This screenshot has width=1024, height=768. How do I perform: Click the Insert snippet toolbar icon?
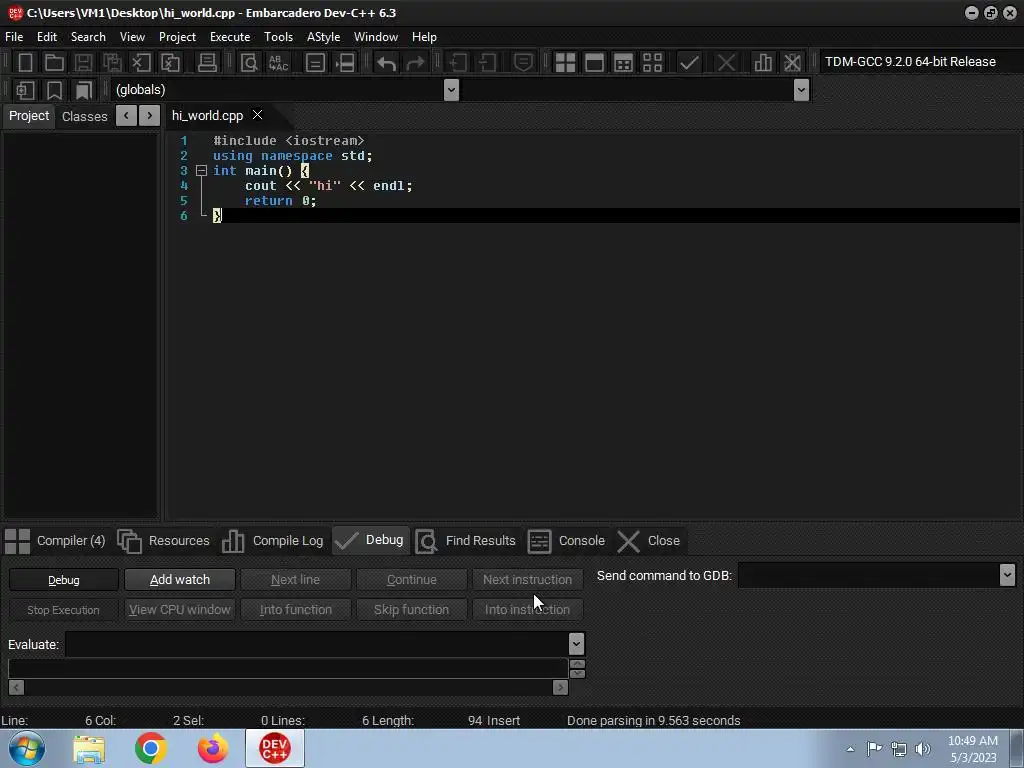(x=25, y=90)
